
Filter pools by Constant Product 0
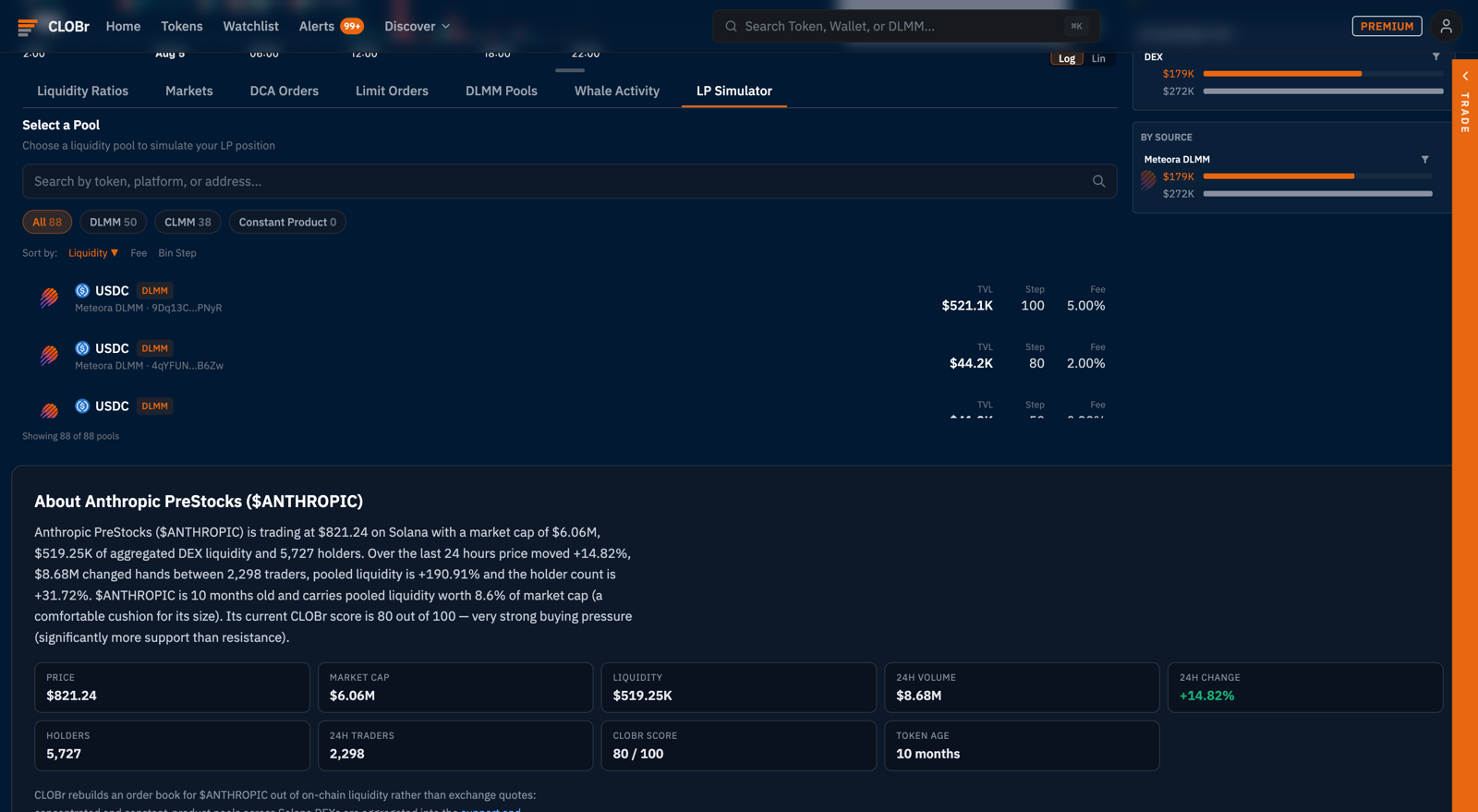pyautogui.click(x=287, y=222)
